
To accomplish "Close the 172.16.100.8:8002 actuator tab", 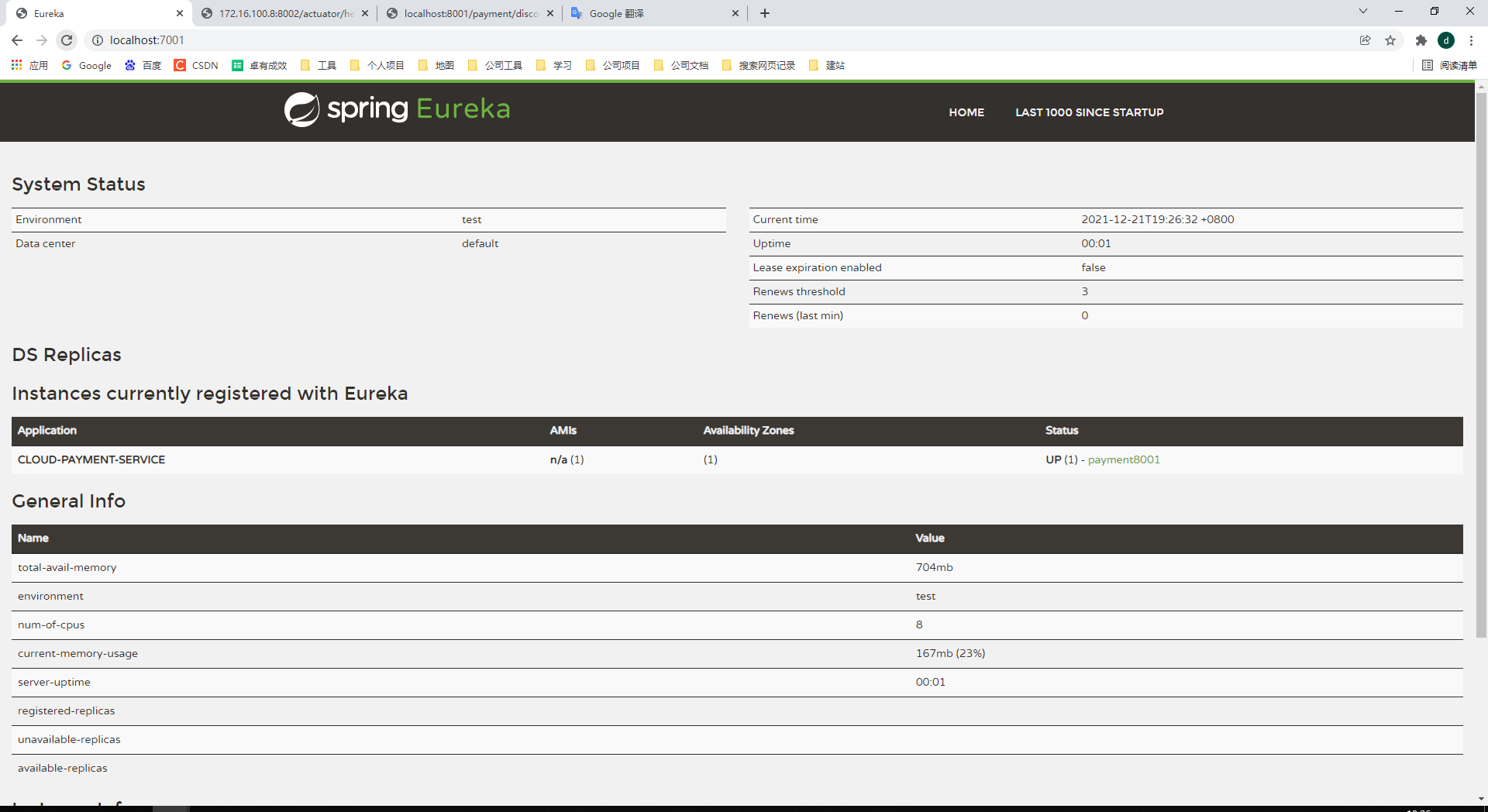I will coord(365,13).
